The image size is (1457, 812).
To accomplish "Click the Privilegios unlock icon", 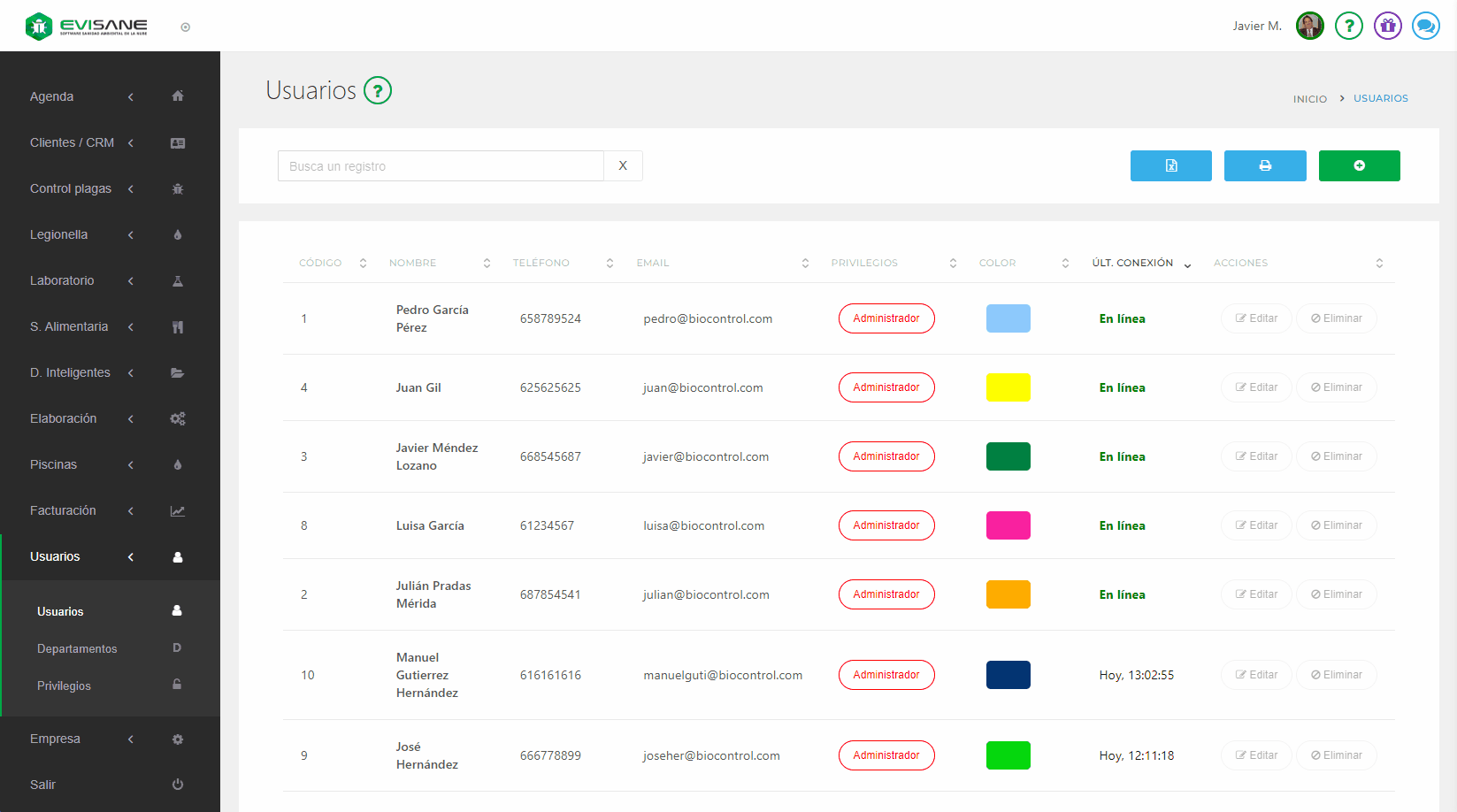I will point(177,685).
